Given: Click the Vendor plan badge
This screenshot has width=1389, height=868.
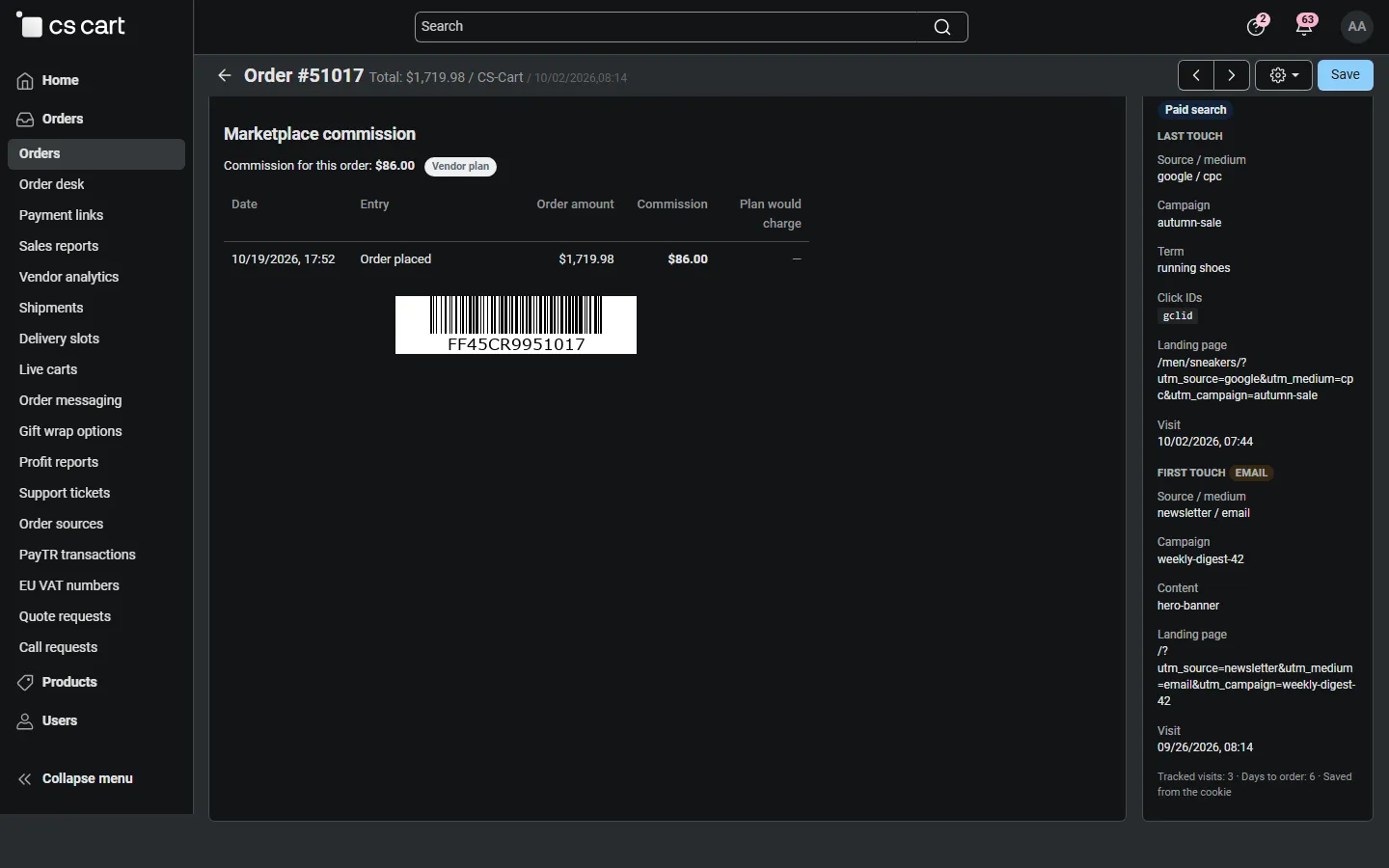Looking at the screenshot, I should pyautogui.click(x=460, y=167).
